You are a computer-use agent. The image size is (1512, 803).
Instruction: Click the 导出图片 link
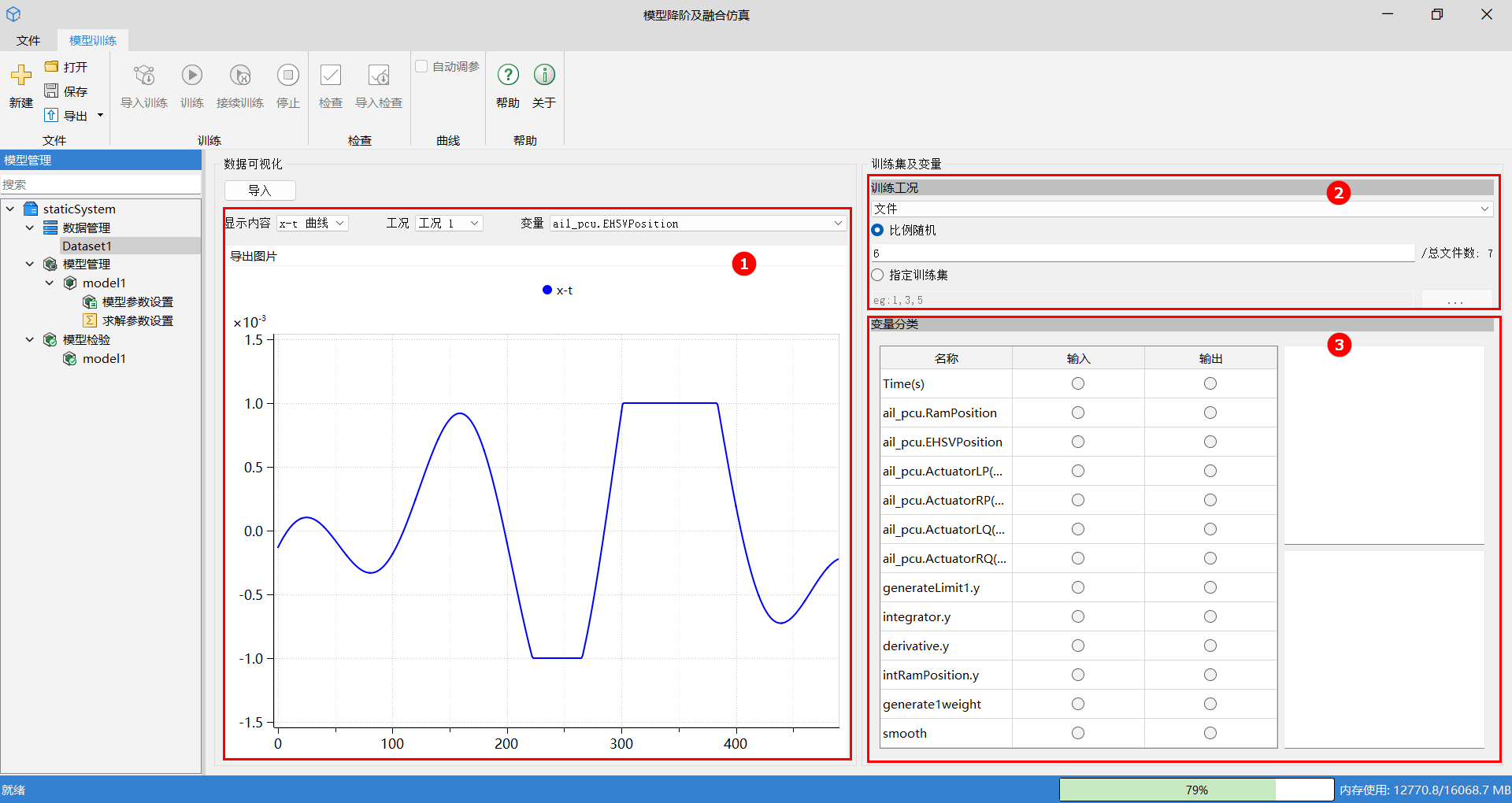(x=254, y=257)
